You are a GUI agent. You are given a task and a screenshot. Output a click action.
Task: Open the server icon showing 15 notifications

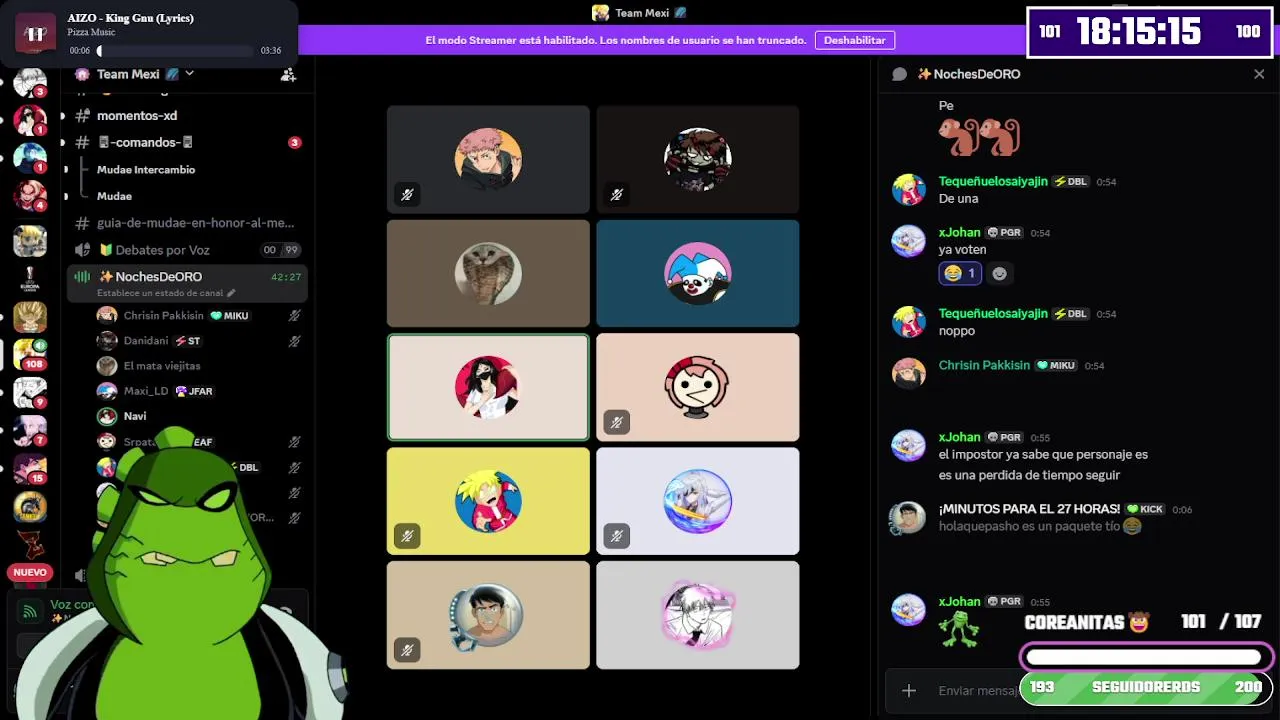click(30, 469)
